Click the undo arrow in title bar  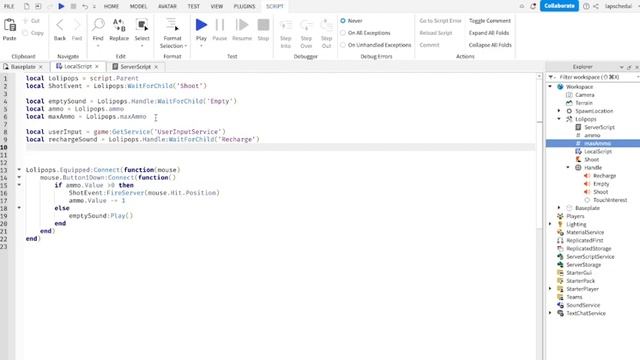(85, 6)
